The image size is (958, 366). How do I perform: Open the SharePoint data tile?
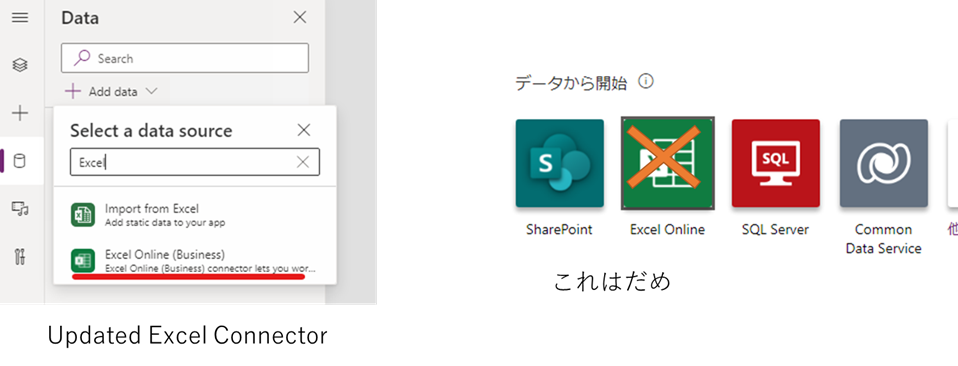coord(560,163)
